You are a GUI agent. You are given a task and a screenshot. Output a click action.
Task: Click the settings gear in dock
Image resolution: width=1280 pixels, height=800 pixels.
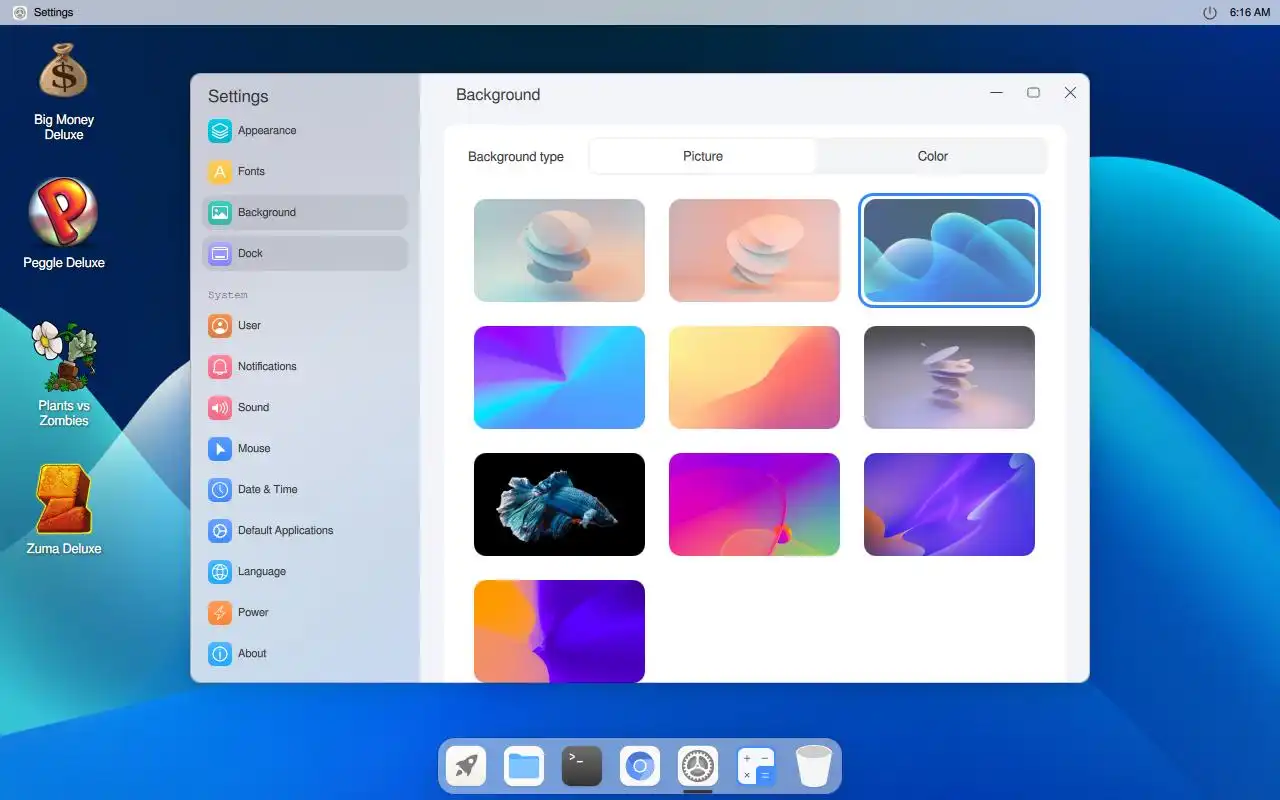pos(698,767)
